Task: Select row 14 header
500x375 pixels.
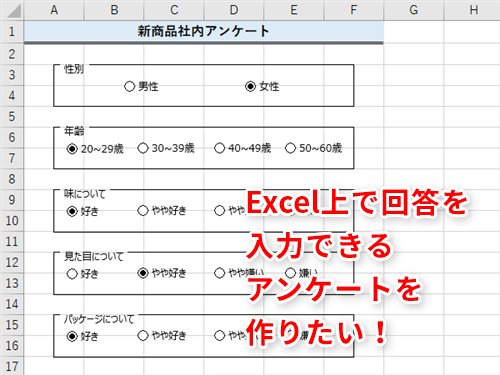Action: (12, 304)
